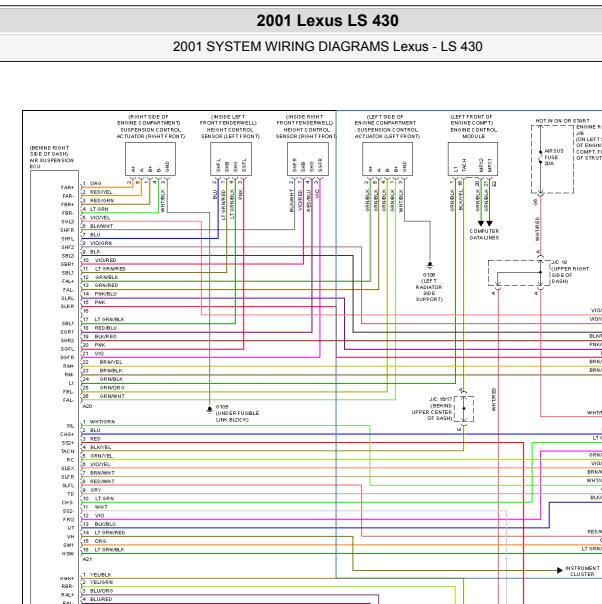Select the 'COMPUTER DATA LINES' label

[484, 234]
